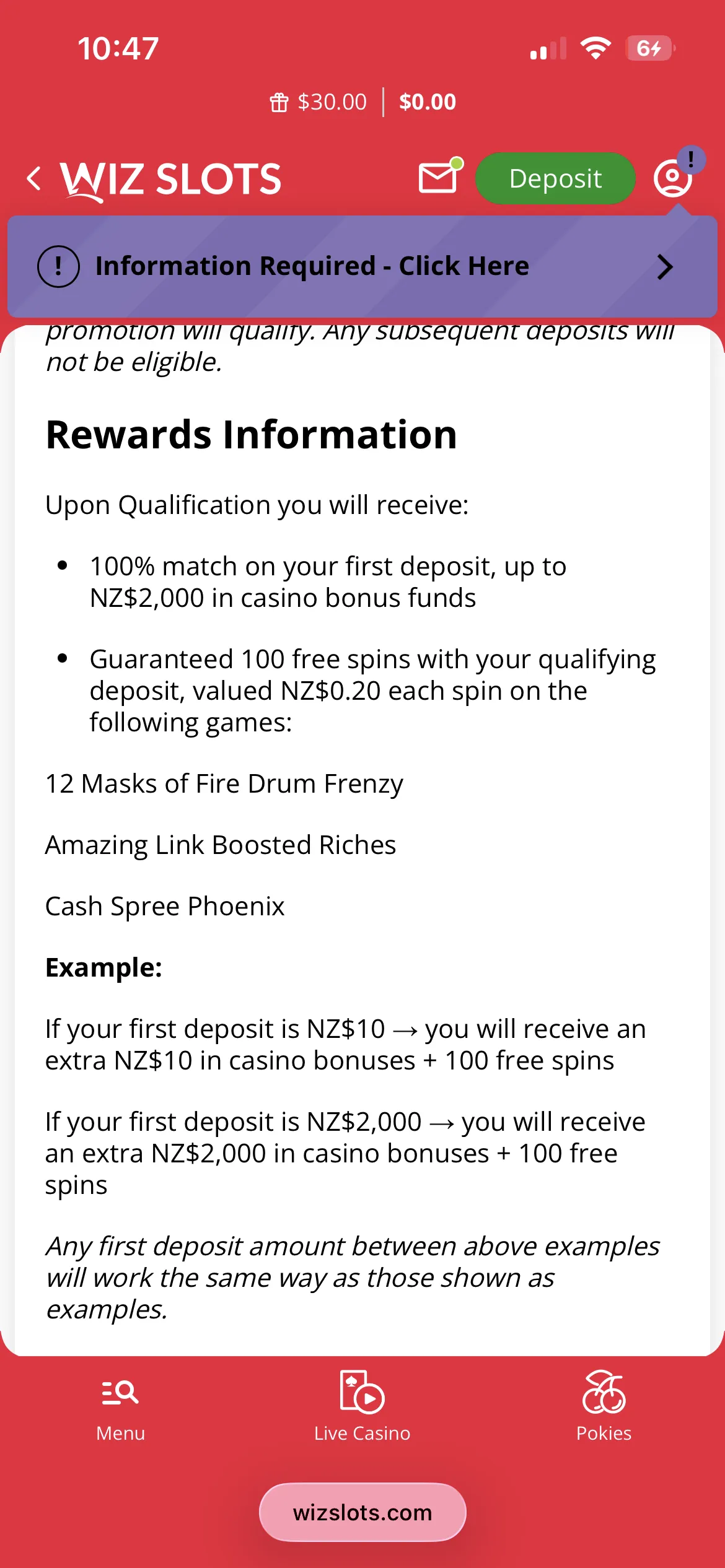
Task: Tap the Pokies cherries icon
Action: tap(604, 1392)
